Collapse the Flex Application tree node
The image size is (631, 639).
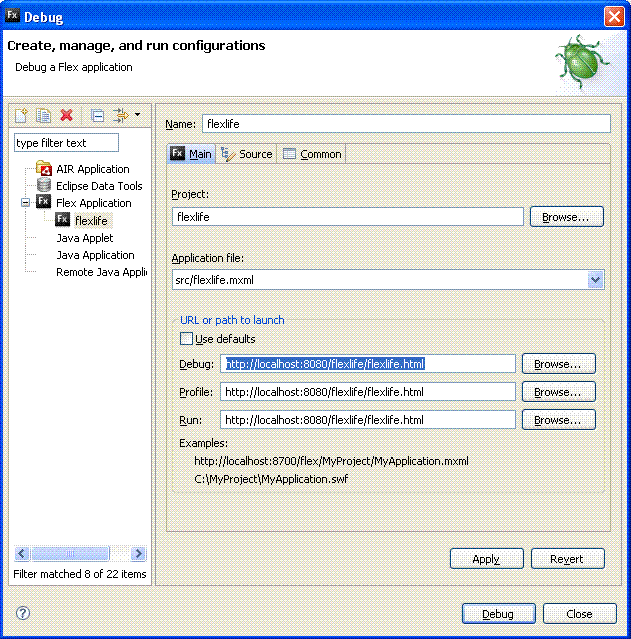click(25, 203)
